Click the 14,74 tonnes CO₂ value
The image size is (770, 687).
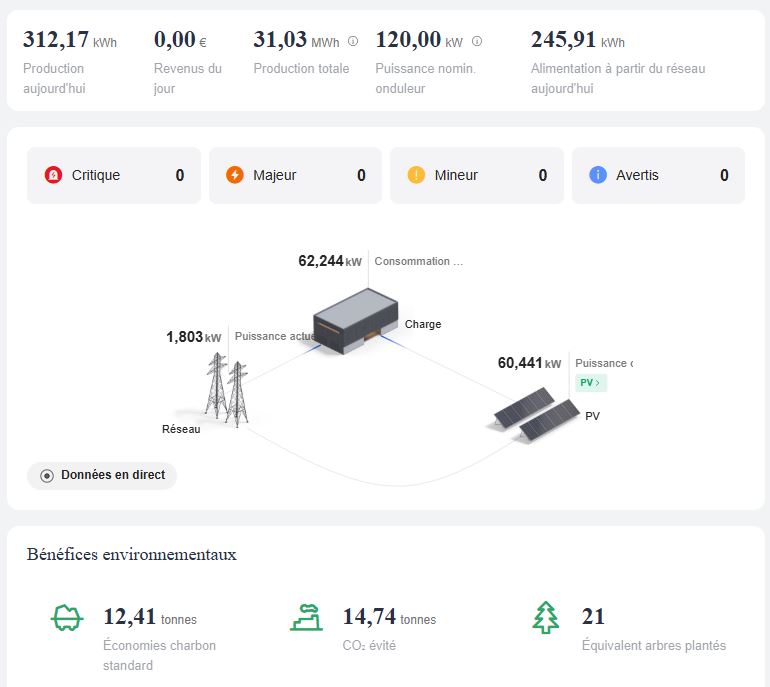point(389,617)
